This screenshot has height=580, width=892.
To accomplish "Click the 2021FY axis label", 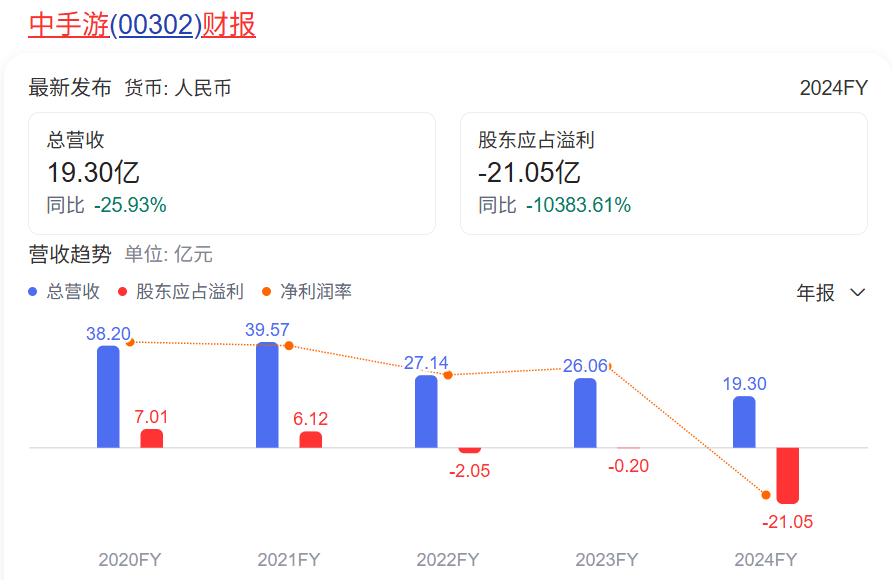I will [289, 560].
